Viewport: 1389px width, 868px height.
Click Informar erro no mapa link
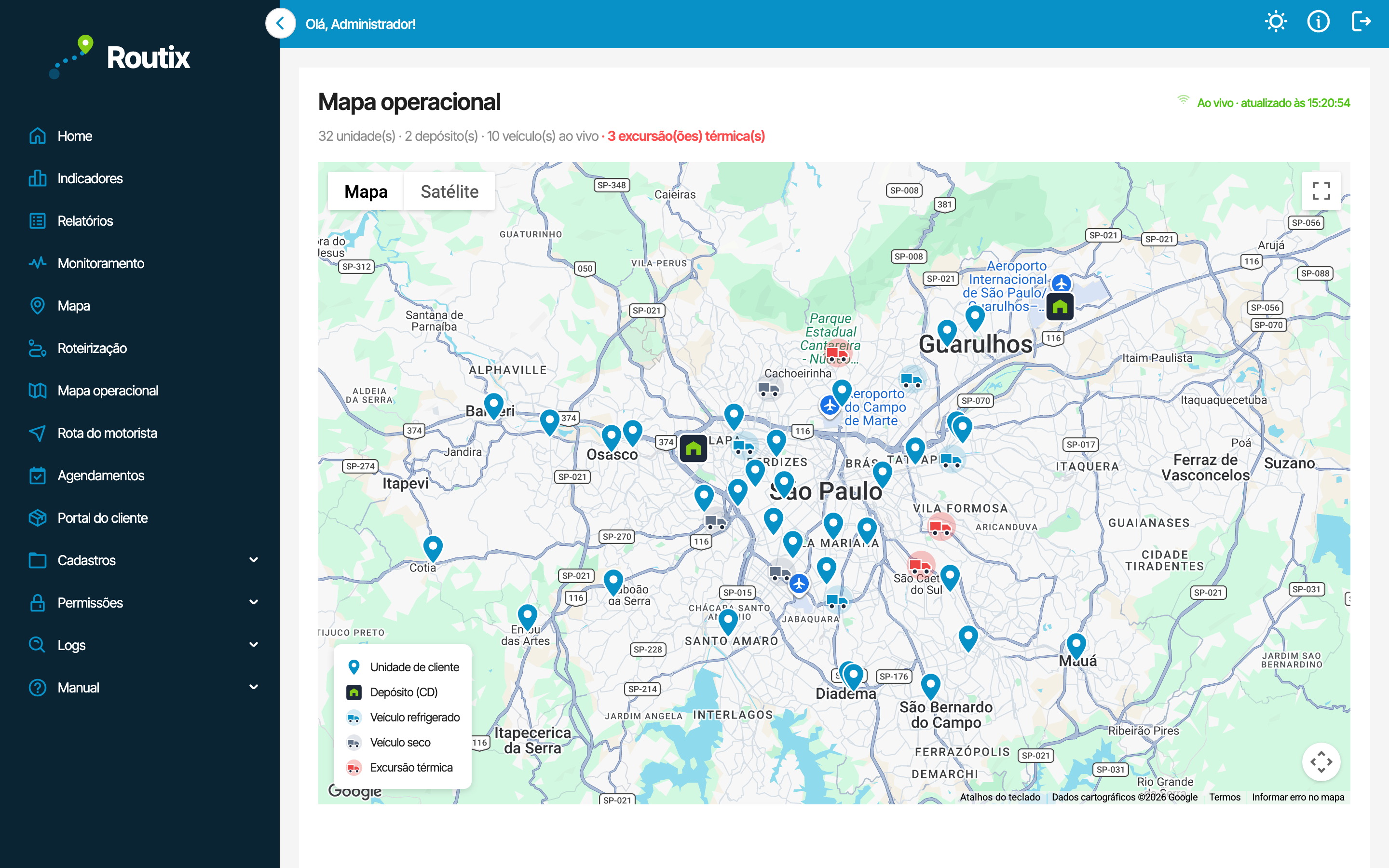pyautogui.click(x=1298, y=797)
